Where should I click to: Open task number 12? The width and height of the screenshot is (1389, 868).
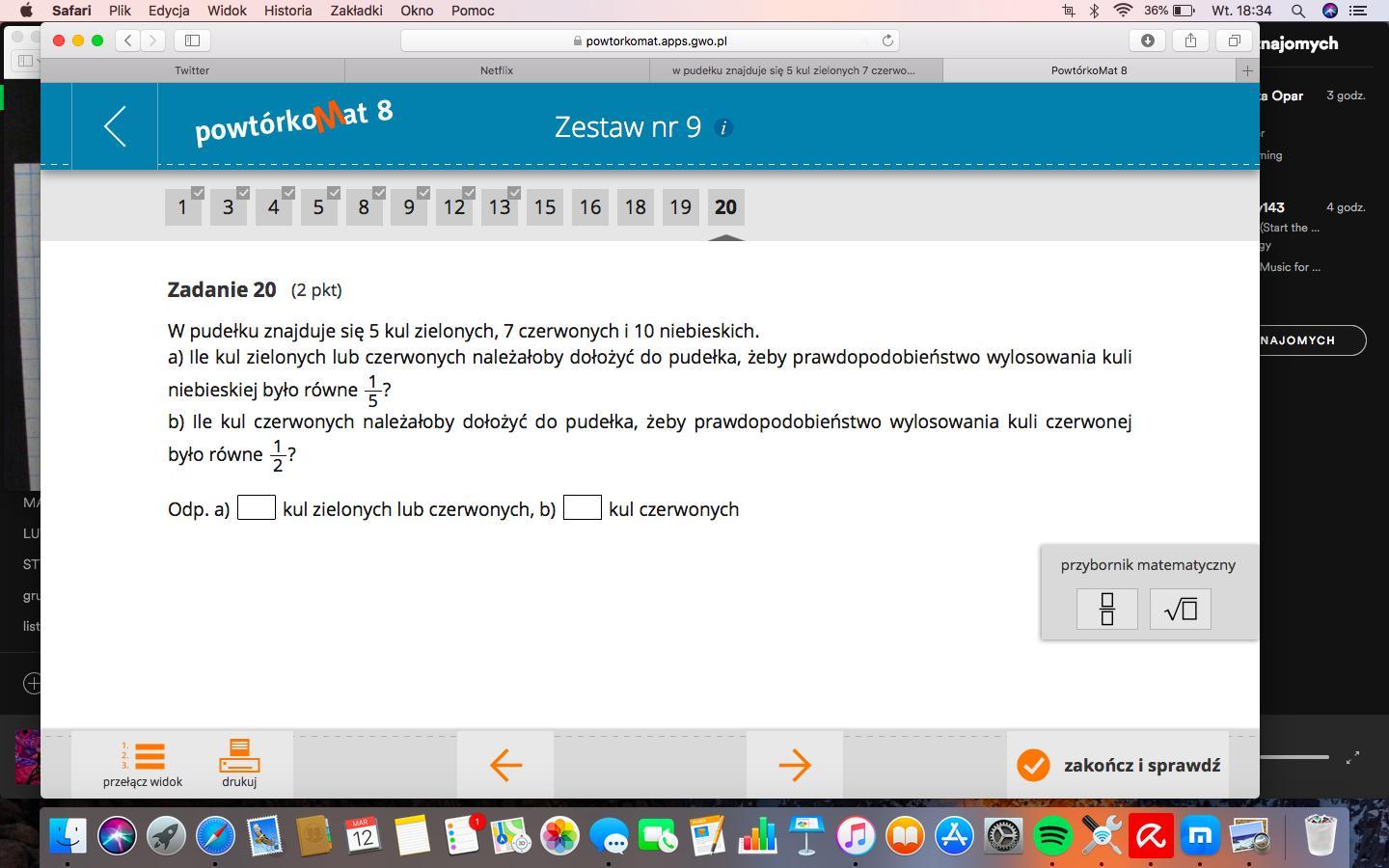[x=454, y=206]
